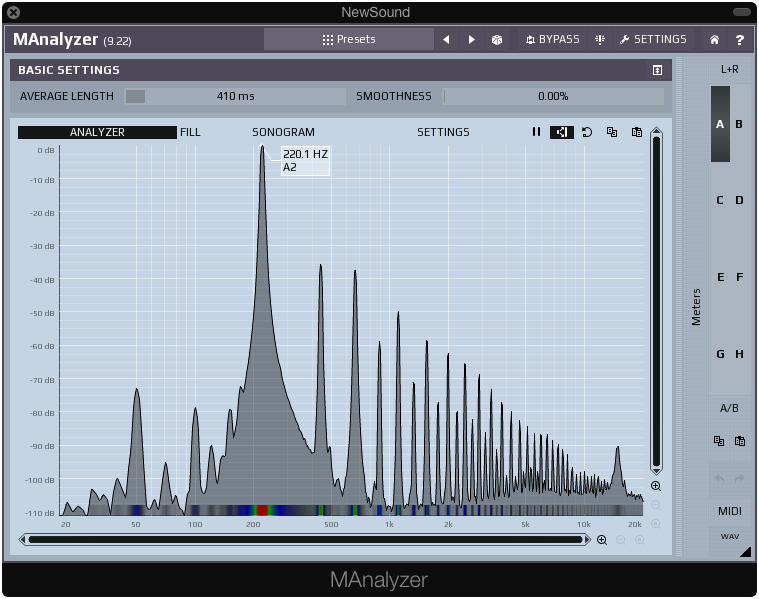Collapse the Basic Settings panel icon

pyautogui.click(x=657, y=70)
